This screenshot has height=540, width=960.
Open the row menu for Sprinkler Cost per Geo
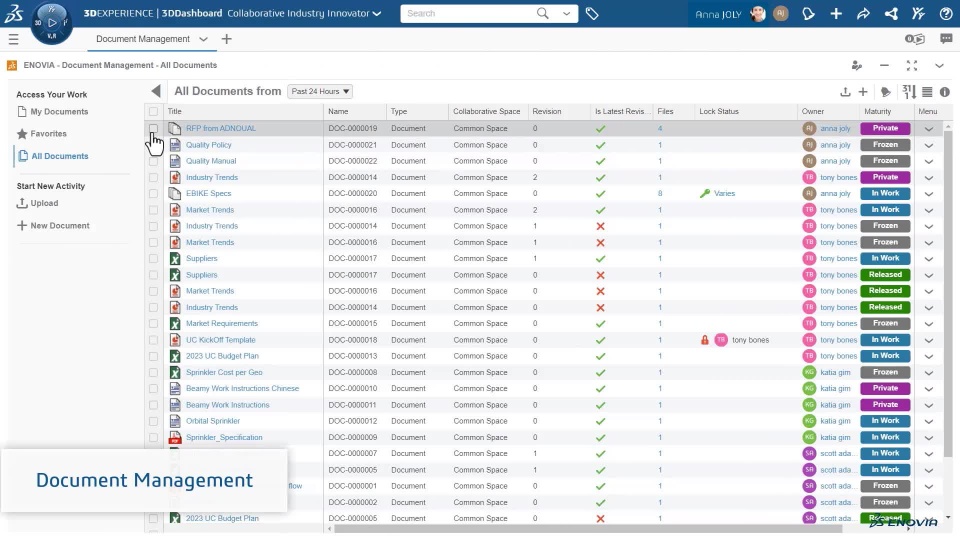[929, 372]
